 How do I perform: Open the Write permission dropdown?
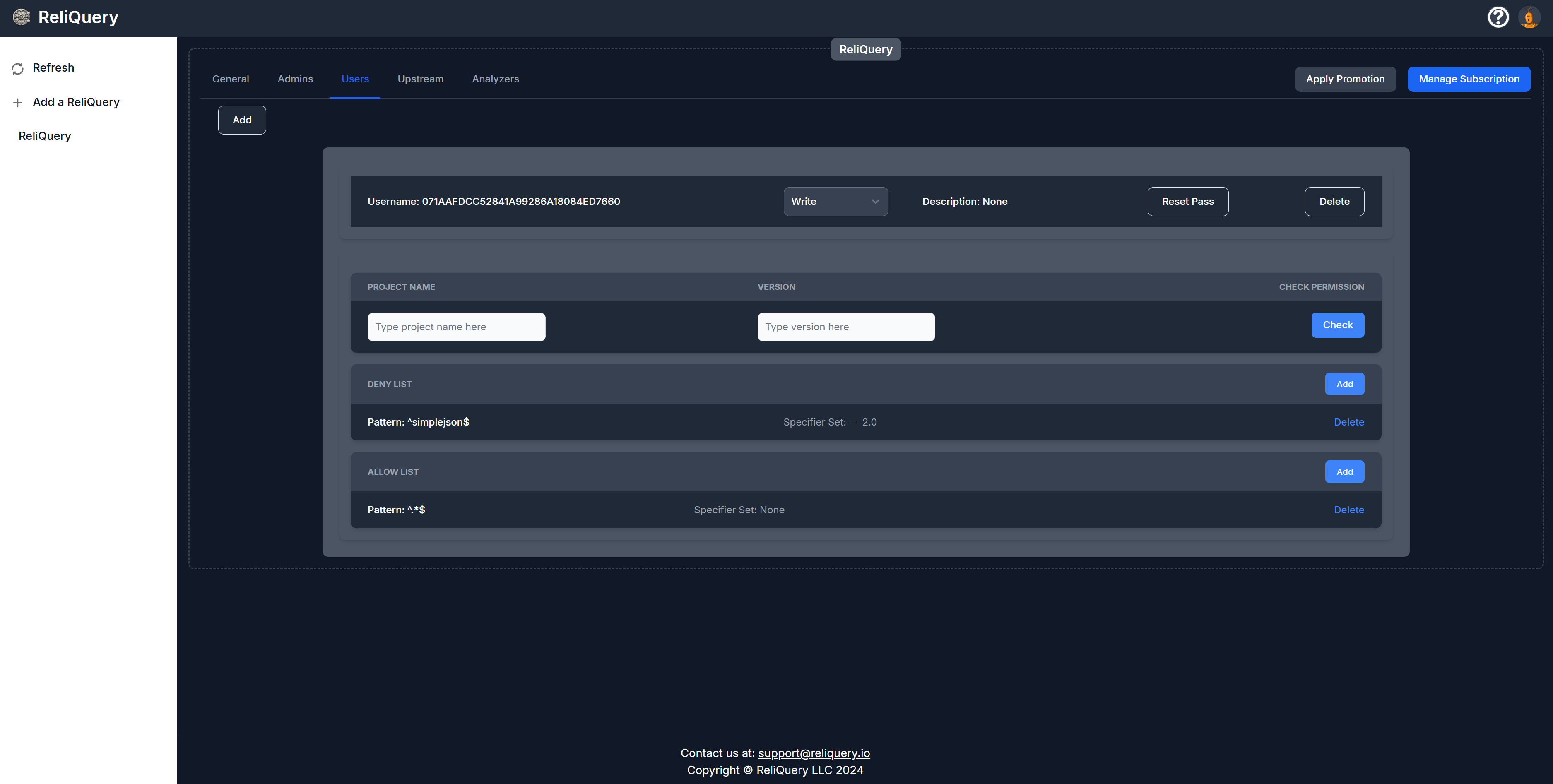[835, 201]
